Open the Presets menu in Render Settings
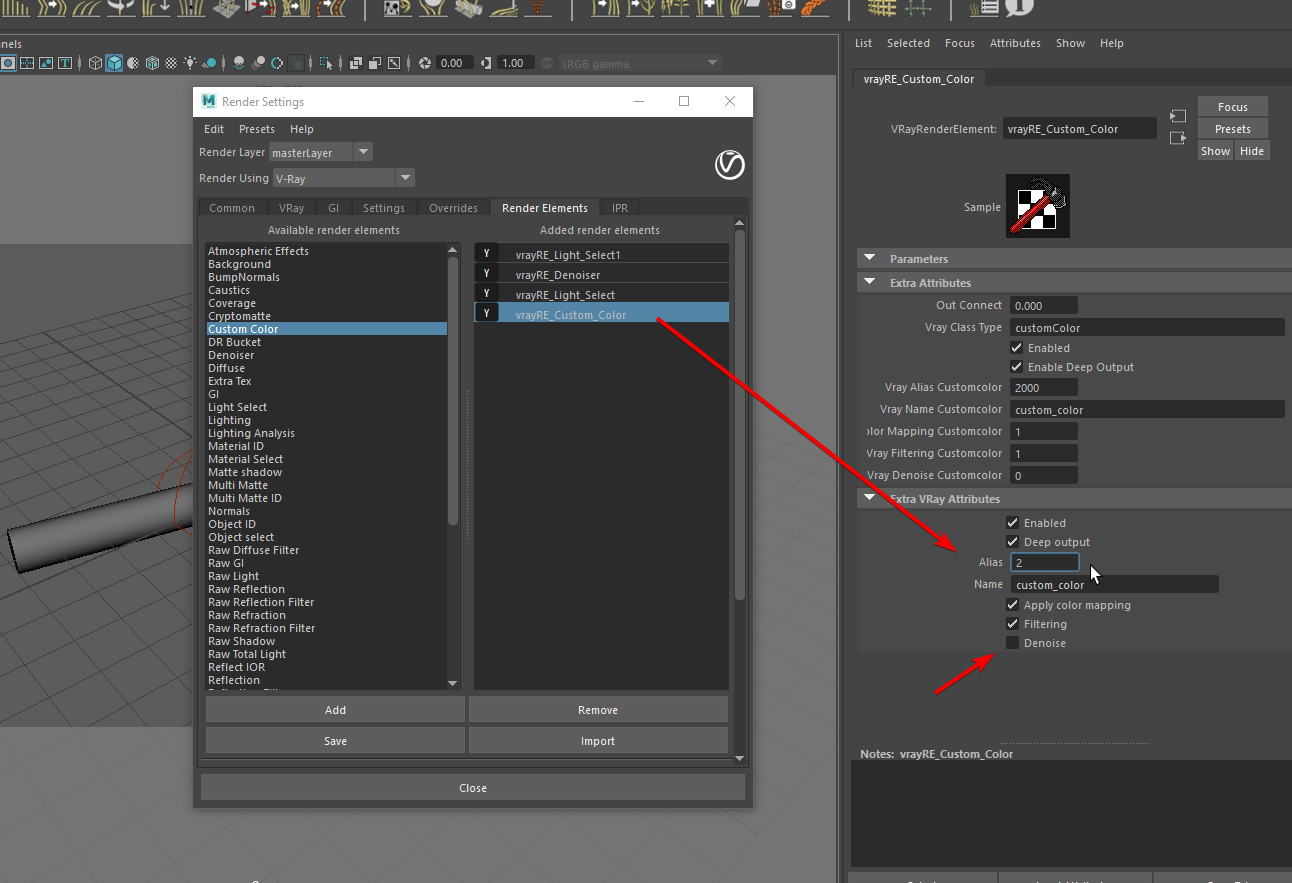1292x883 pixels. click(x=257, y=129)
